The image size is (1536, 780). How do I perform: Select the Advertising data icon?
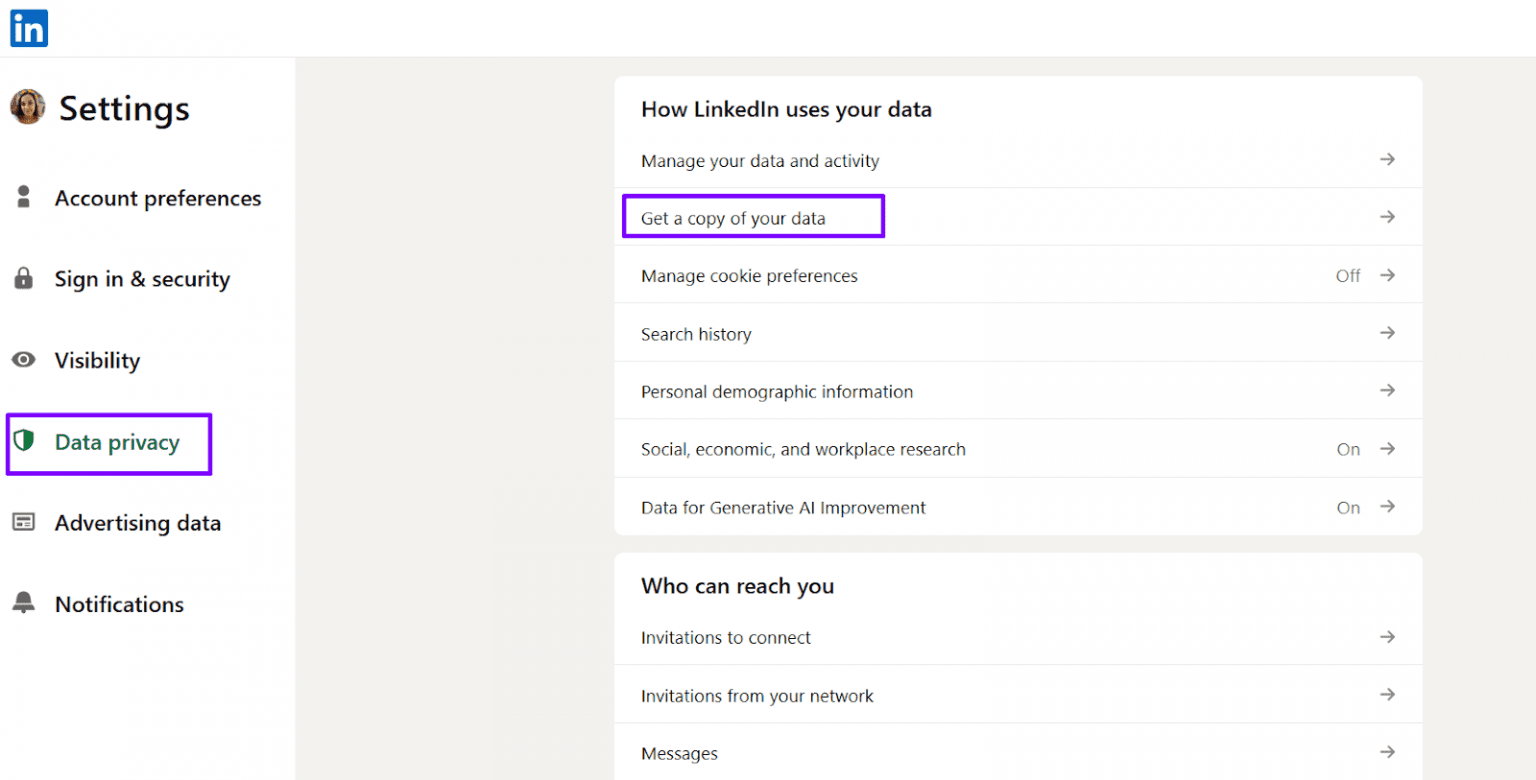pyautogui.click(x=23, y=522)
